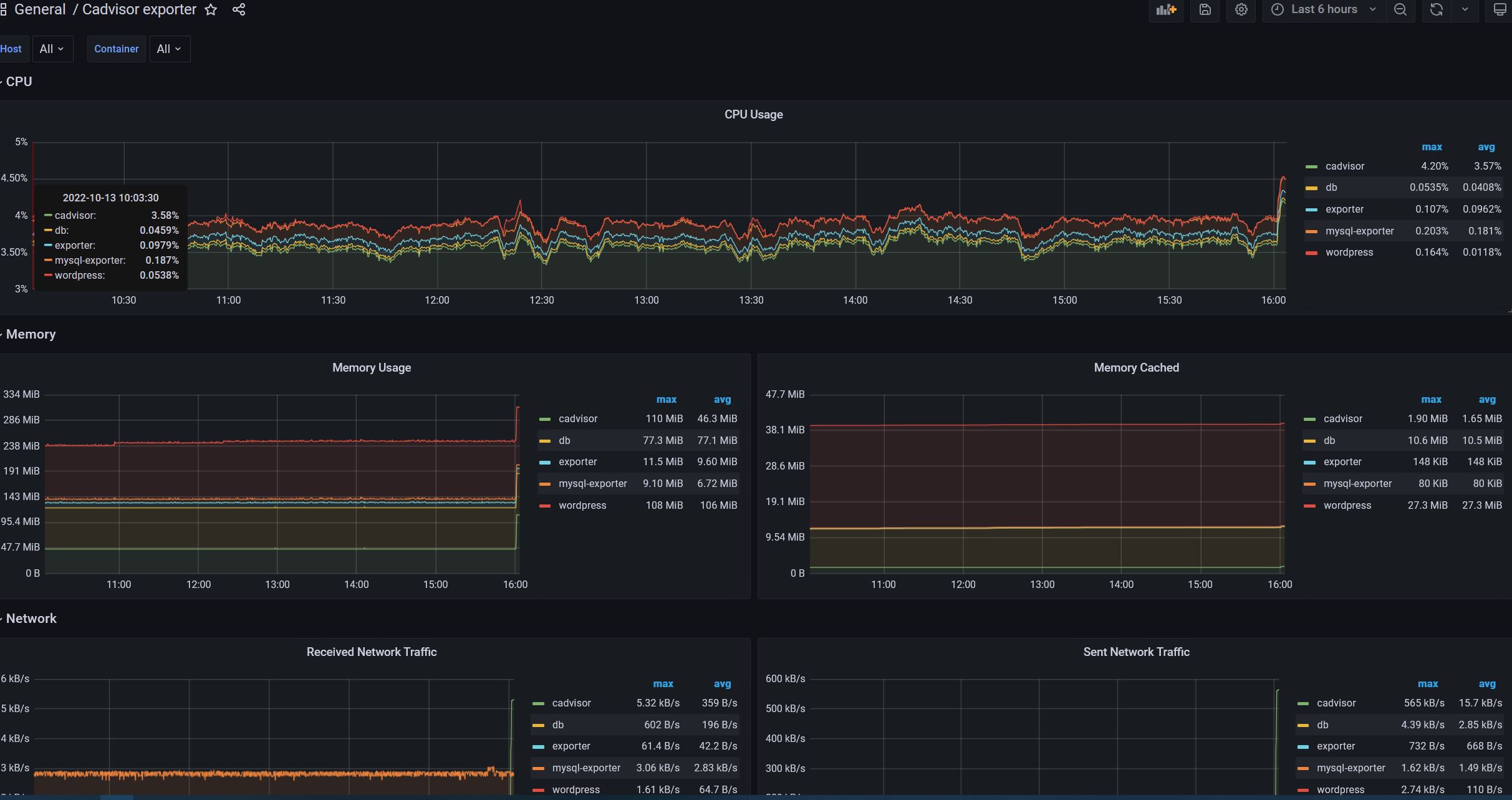Image resolution: width=1512 pixels, height=800 pixels.
Task: Toggle wordpress series in CPU Usage legend
Action: pyautogui.click(x=1349, y=253)
